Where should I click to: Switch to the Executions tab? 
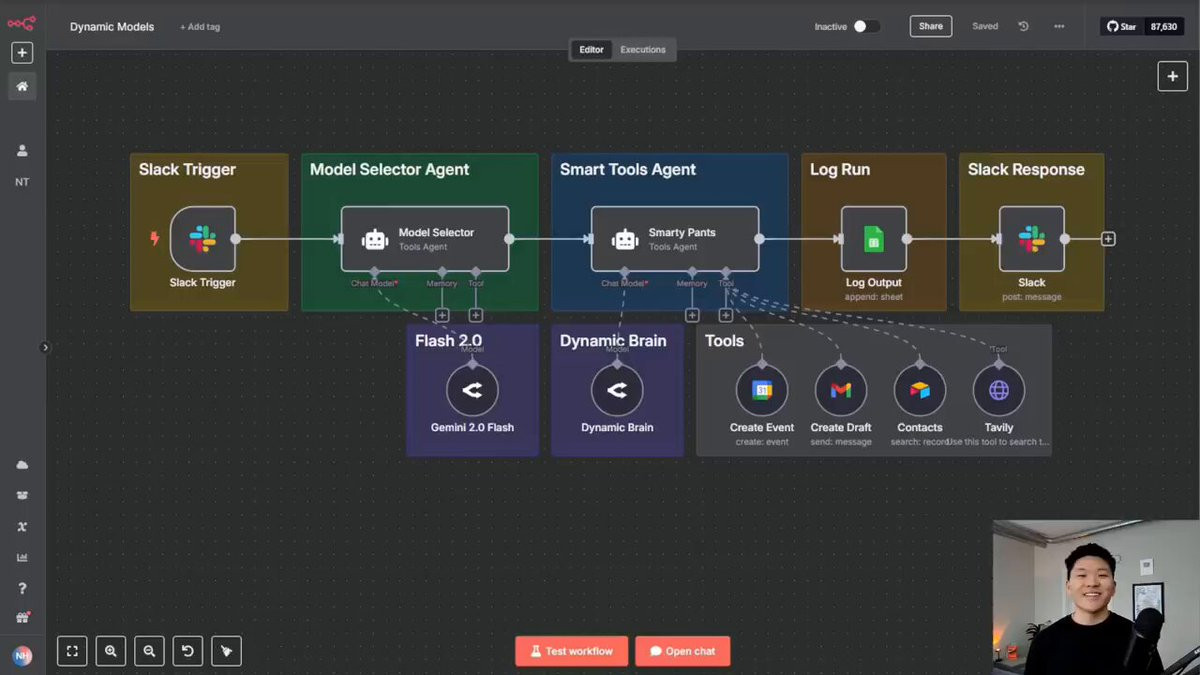(x=643, y=50)
